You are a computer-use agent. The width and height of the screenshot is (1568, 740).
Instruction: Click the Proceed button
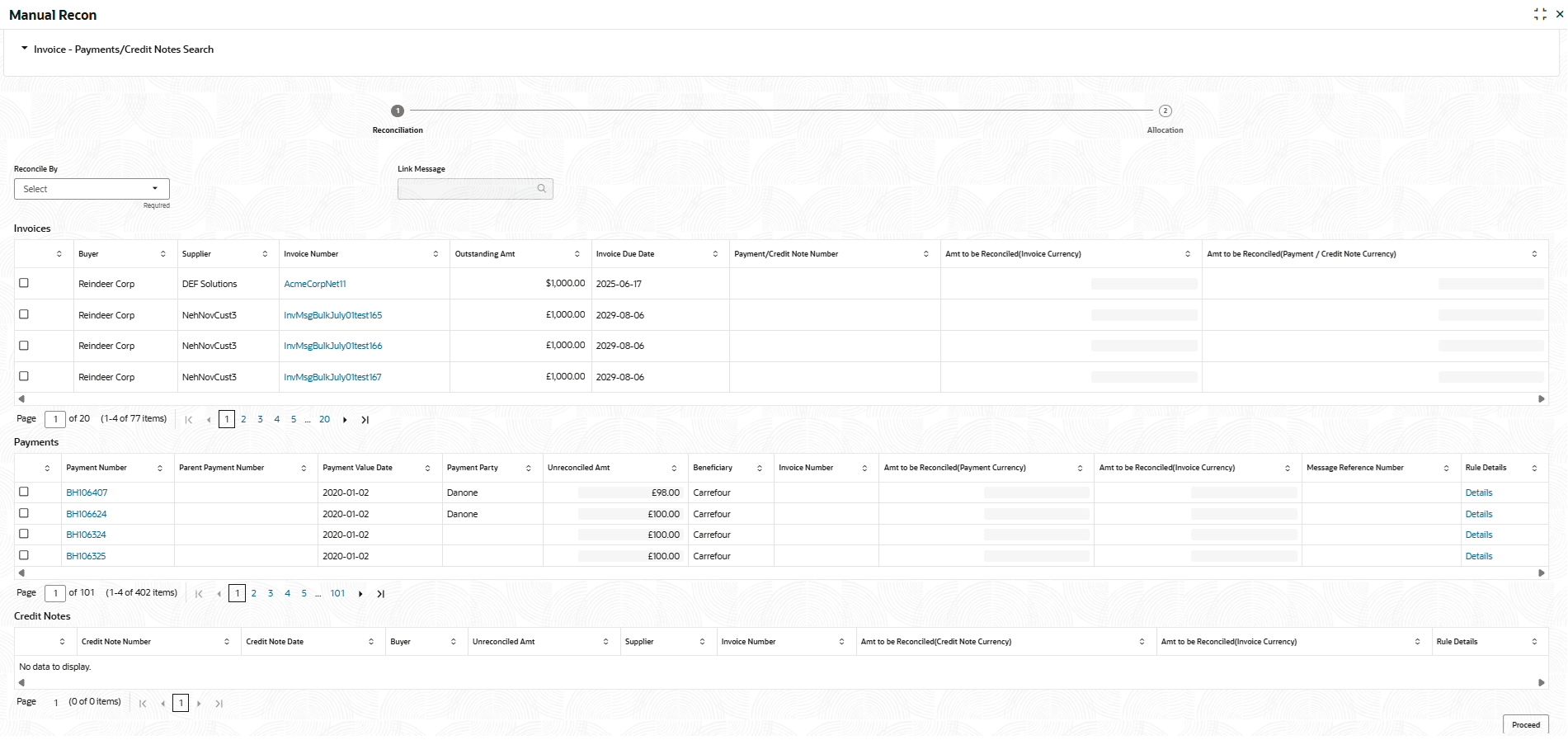1525,725
